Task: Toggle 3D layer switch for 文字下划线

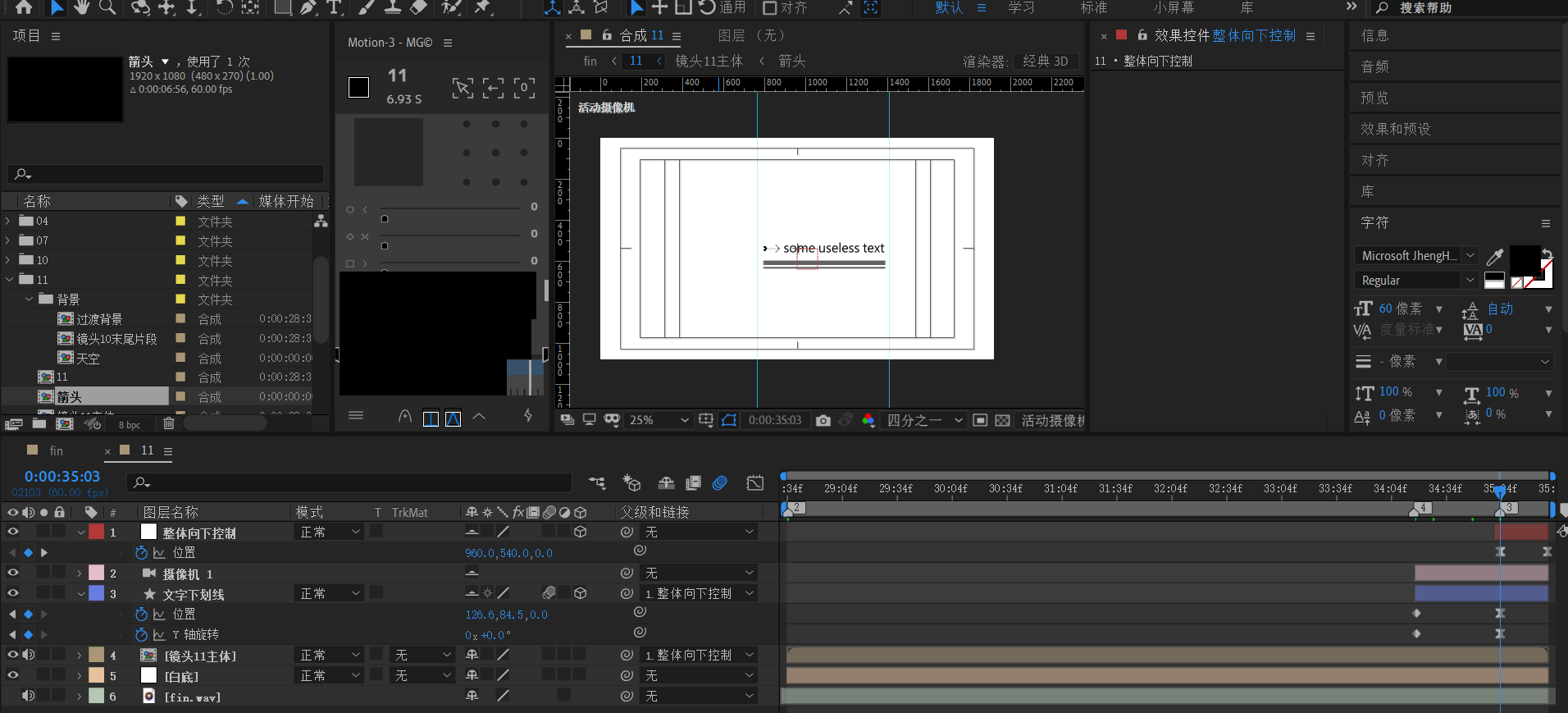Action: 581,593
